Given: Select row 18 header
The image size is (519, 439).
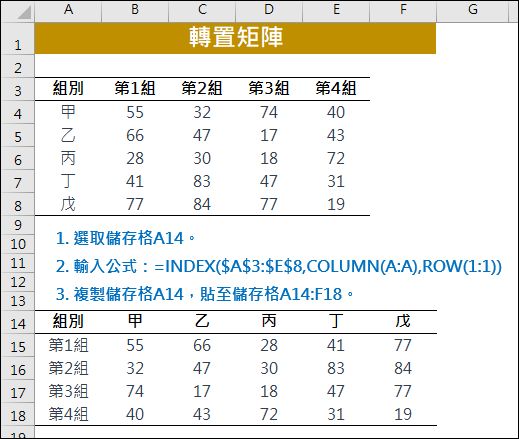Looking at the screenshot, I should (x=18, y=414).
